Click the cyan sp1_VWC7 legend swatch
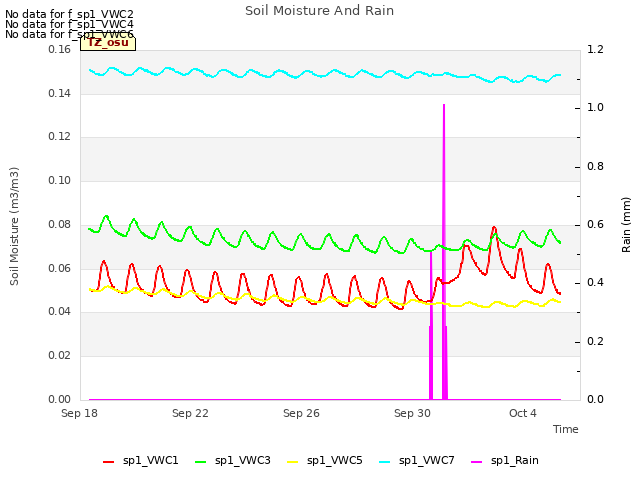 385,462
